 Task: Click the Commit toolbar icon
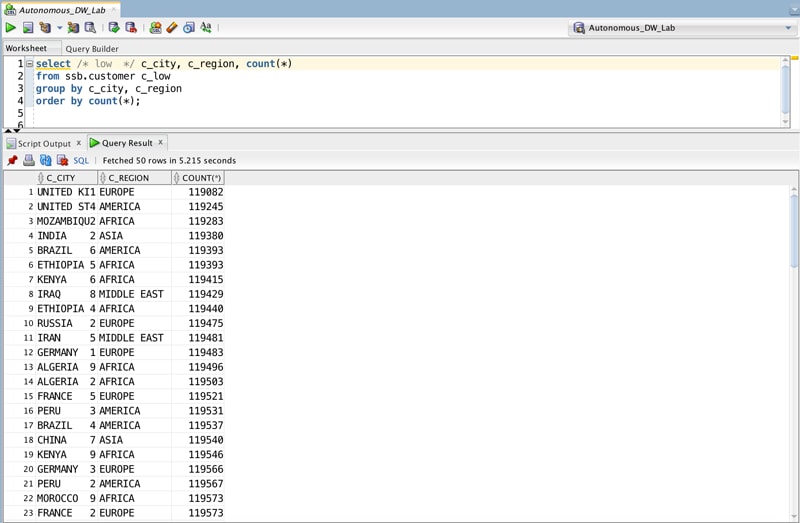(x=114, y=28)
